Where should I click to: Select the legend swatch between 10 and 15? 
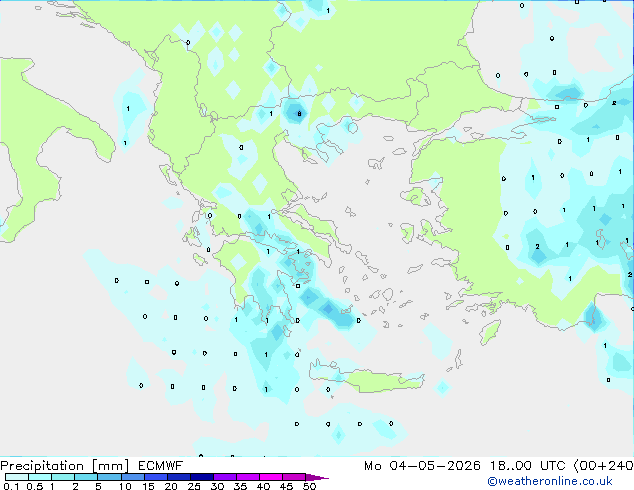tap(133, 477)
